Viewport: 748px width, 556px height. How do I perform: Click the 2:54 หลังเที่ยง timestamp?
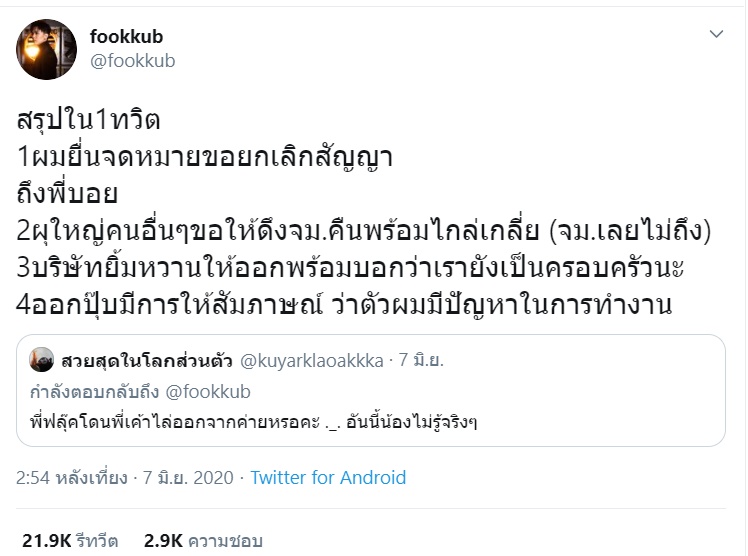69,477
